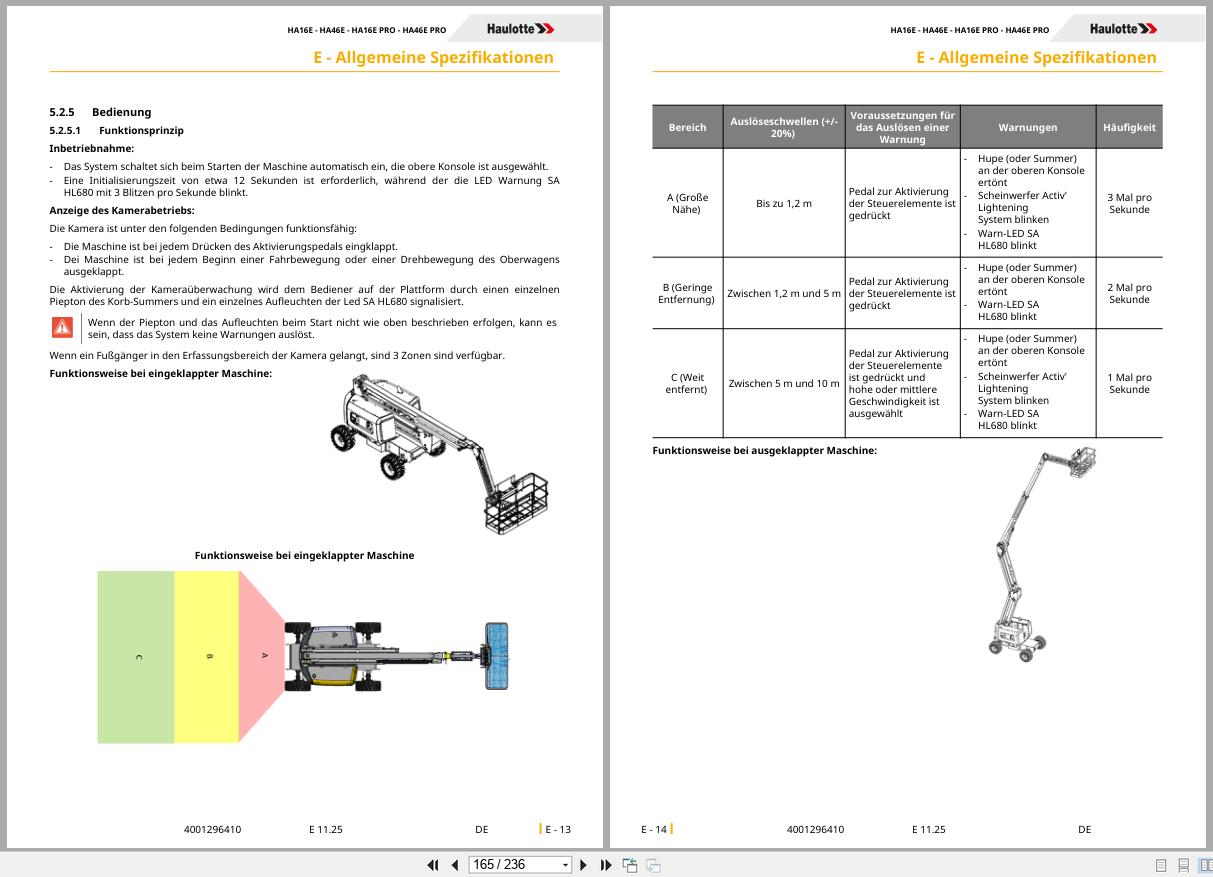Jump to last page button

click(x=606, y=865)
